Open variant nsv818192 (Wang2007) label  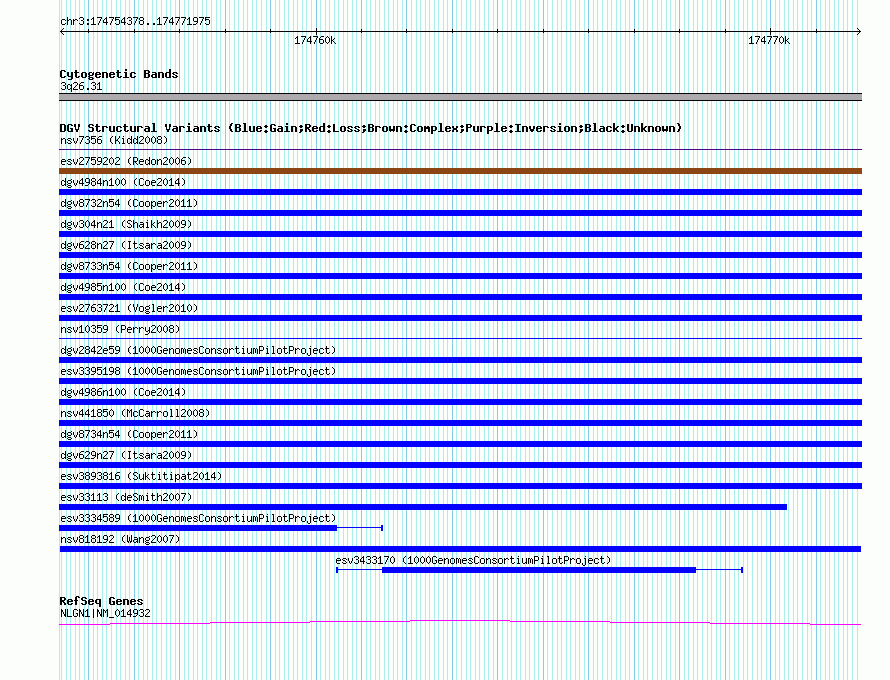click(x=120, y=539)
